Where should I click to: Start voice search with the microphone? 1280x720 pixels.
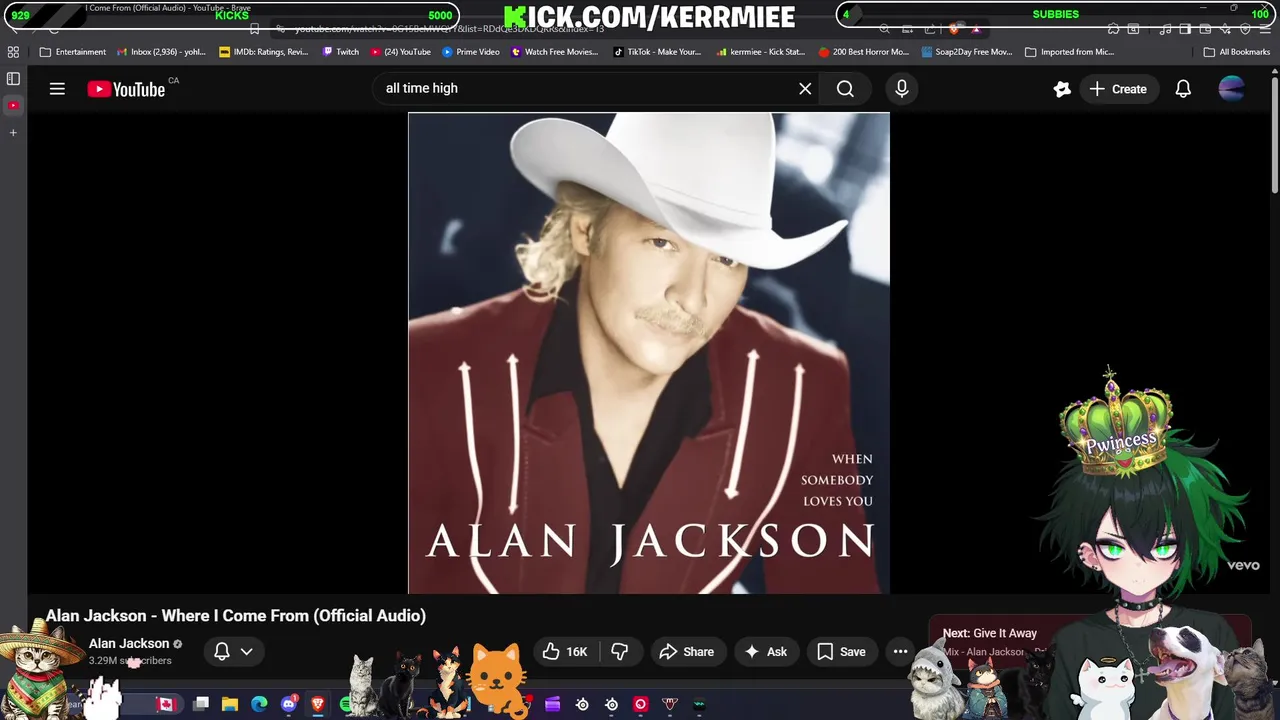[x=901, y=89]
